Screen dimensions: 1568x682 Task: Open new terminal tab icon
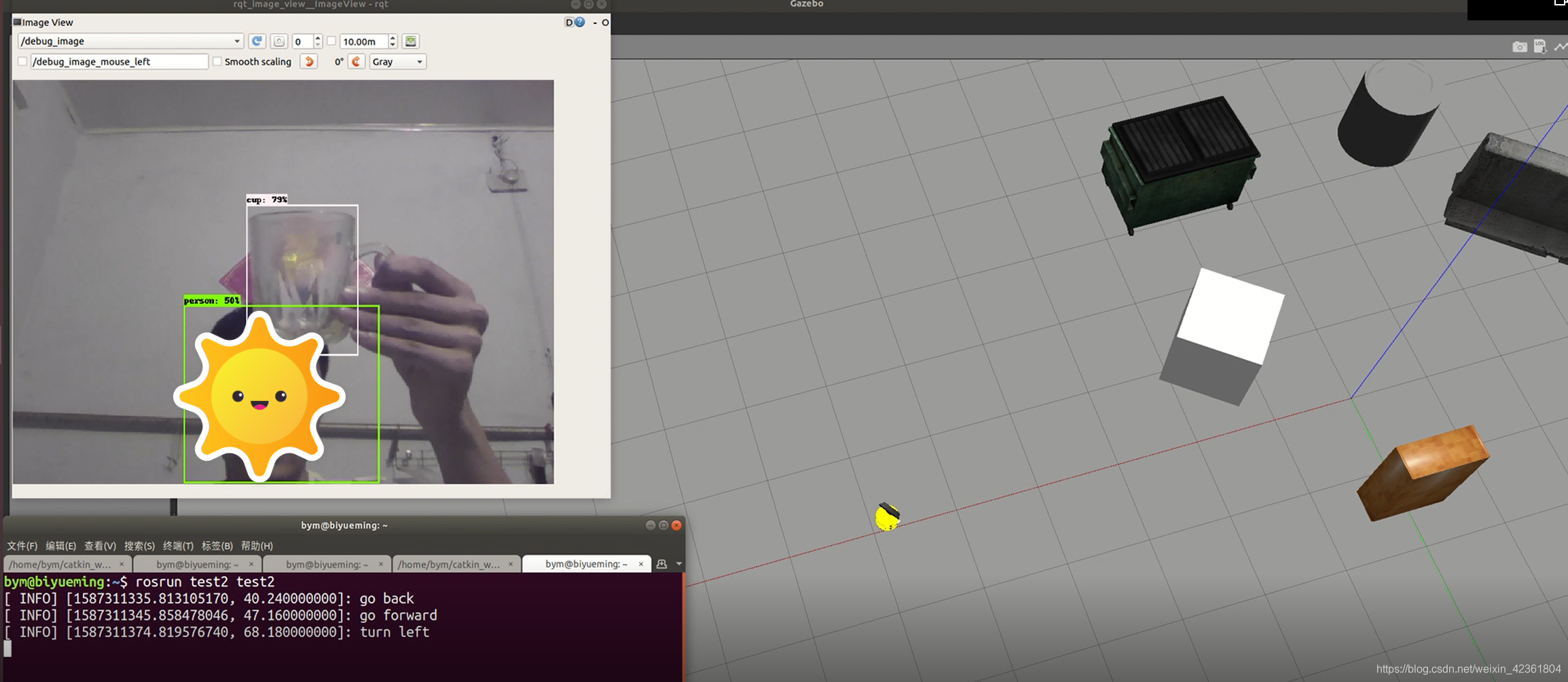[x=661, y=564]
